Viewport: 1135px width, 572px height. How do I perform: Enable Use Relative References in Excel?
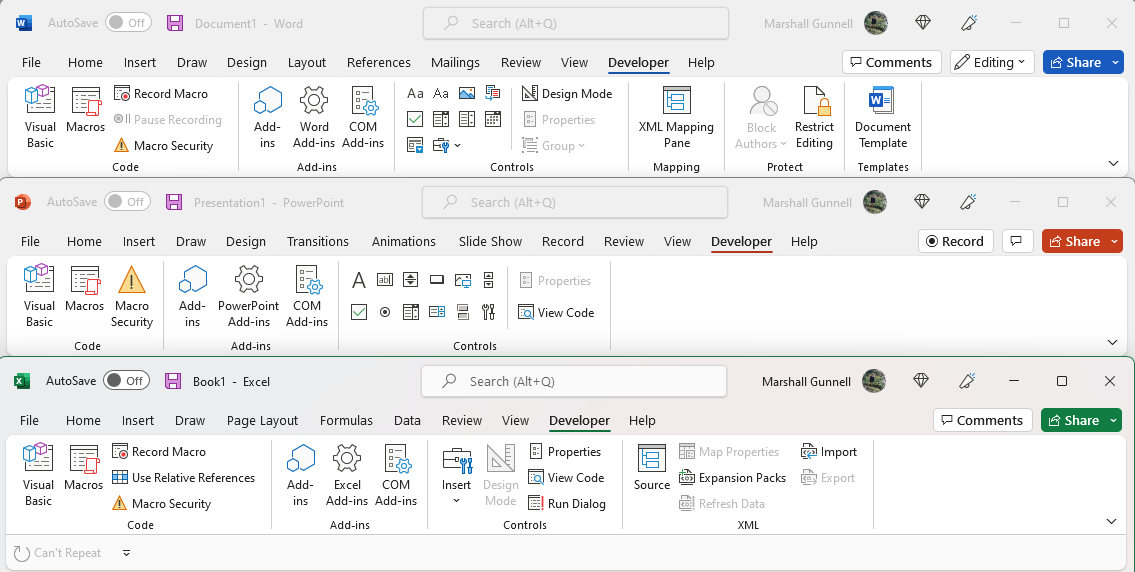(x=183, y=478)
